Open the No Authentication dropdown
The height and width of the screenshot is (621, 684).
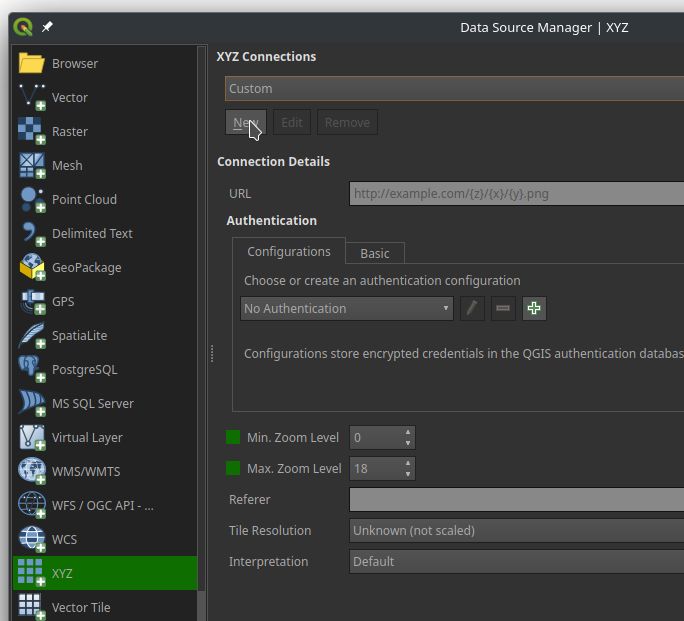pos(347,309)
